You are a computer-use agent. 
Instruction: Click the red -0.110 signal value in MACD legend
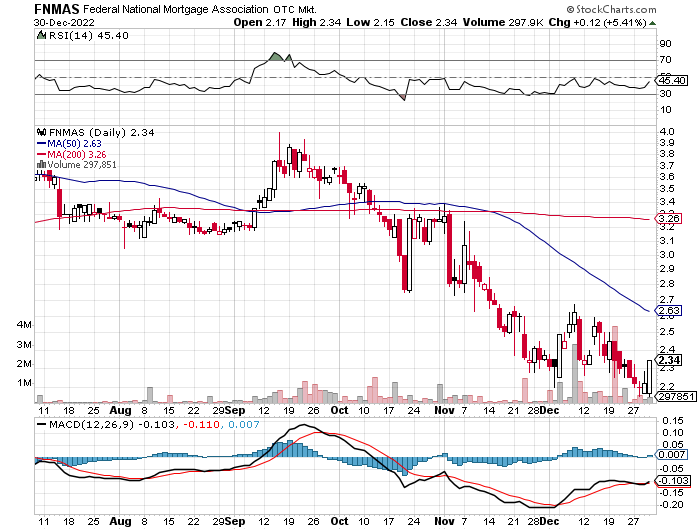click(x=200, y=425)
